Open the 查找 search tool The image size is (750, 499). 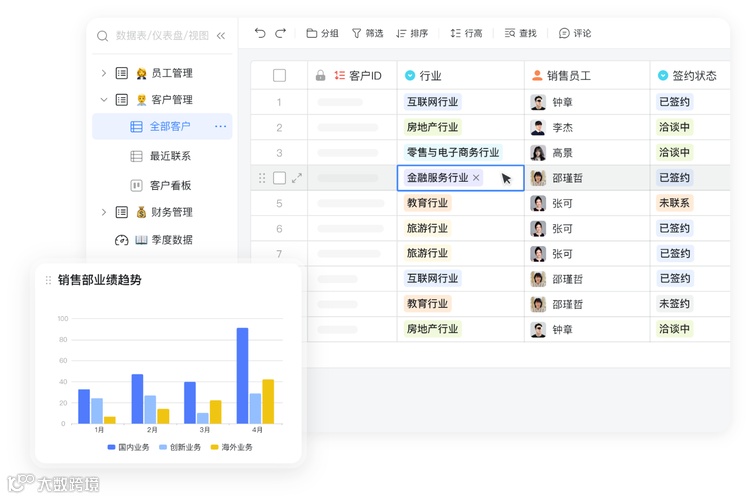pos(520,33)
